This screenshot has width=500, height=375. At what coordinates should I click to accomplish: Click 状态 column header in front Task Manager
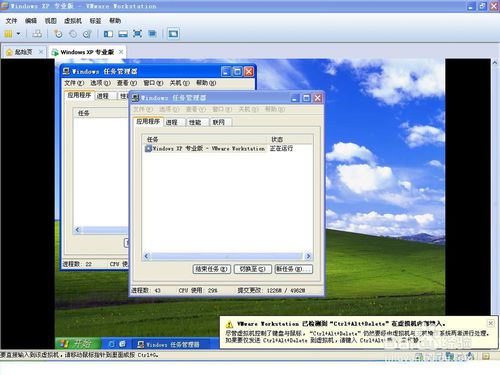[290, 139]
